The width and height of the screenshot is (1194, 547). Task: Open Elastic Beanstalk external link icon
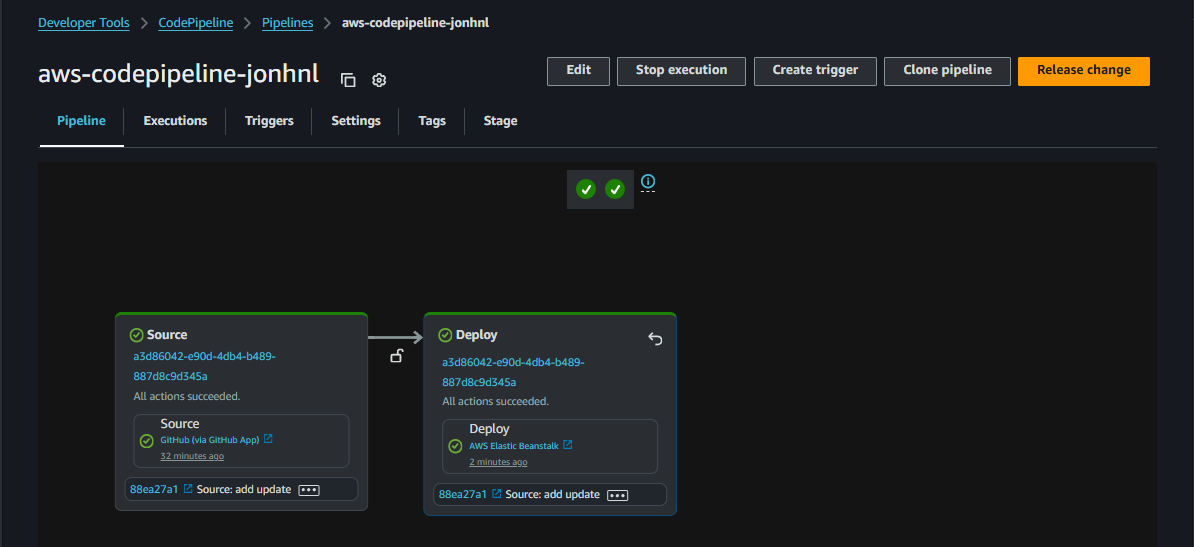[x=567, y=445]
